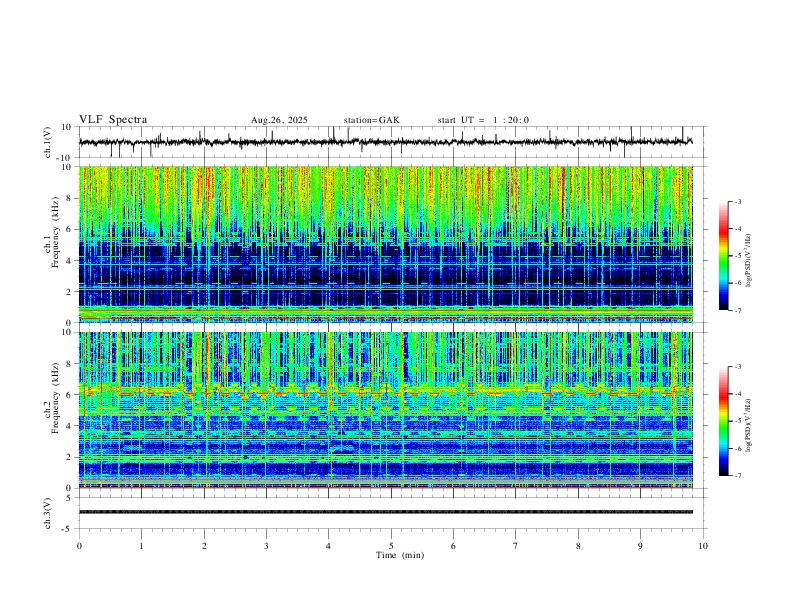Click the 'Time (min)' axis label
792x612 pixels.
click(400, 555)
